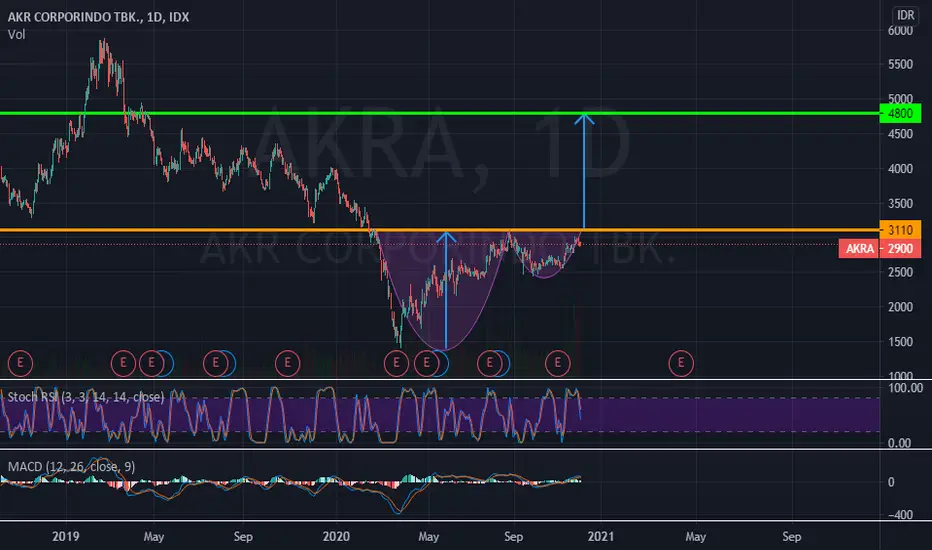Viewport: 932px width, 550px height.
Task: Select the Stoch RSI (3, 3, 14, 14, close) legend
Action: point(86,397)
